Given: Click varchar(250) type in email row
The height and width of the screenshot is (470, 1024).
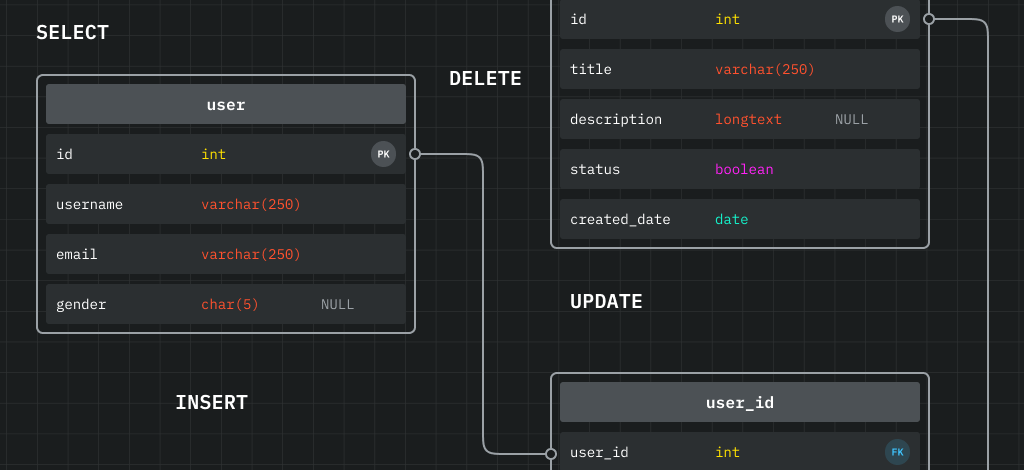Looking at the screenshot, I should (251, 255).
